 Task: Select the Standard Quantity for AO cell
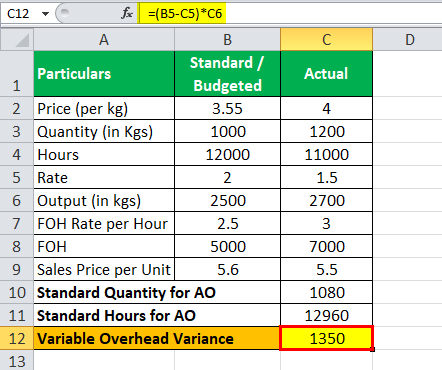tap(157, 292)
